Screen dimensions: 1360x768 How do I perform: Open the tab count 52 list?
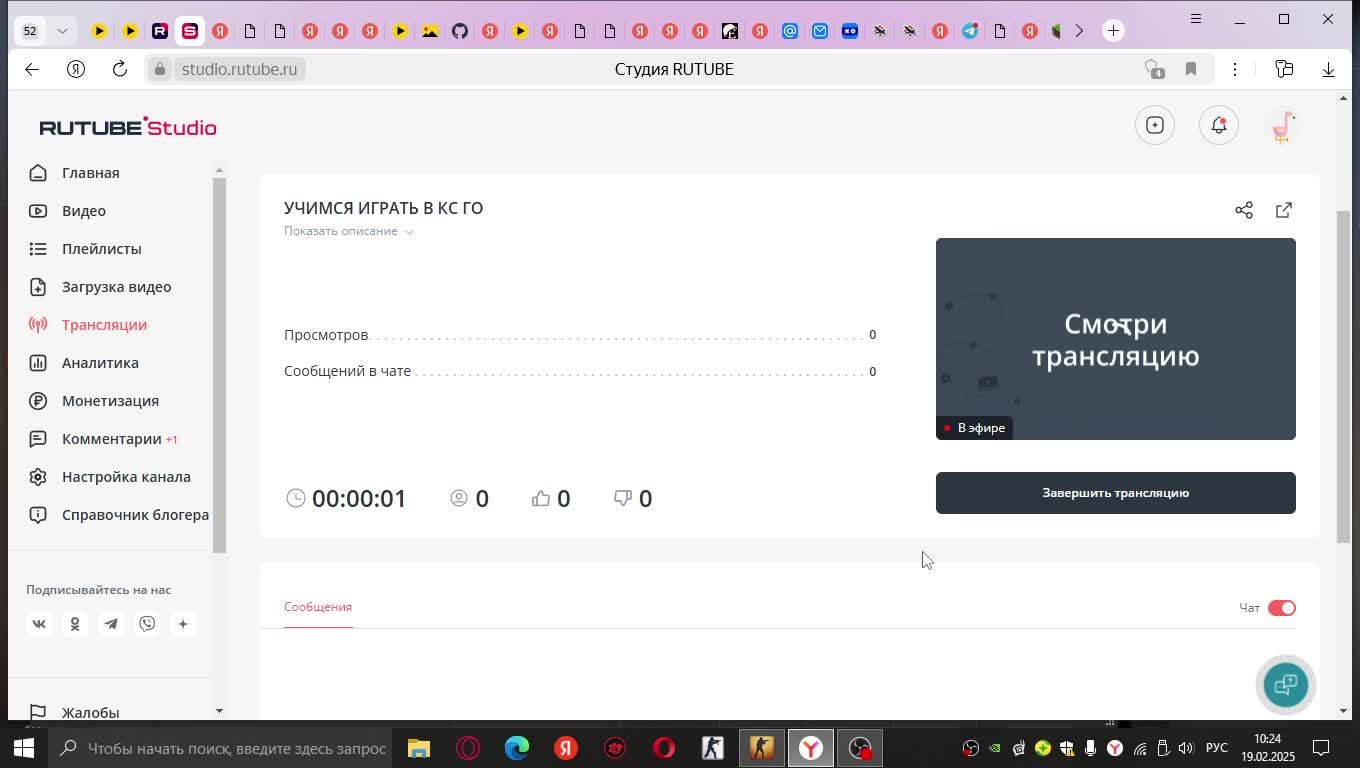pos(30,31)
